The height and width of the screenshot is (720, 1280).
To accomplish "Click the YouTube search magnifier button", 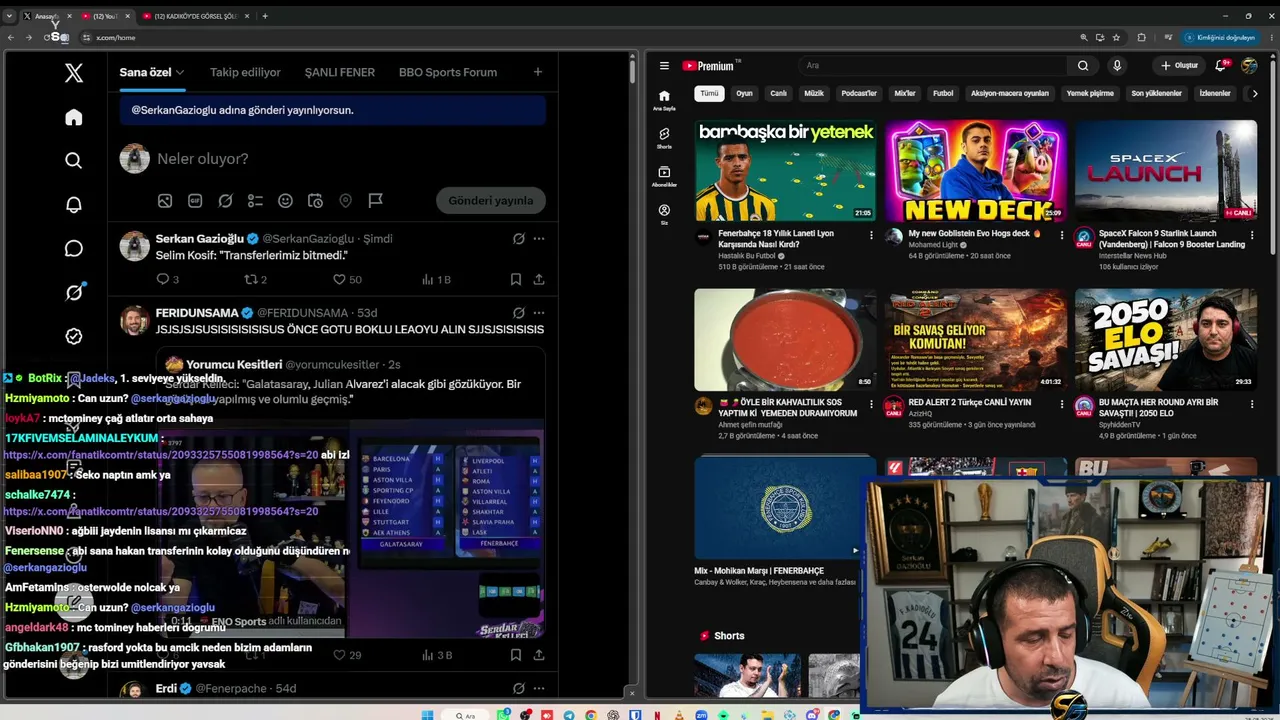I will 1082,66.
